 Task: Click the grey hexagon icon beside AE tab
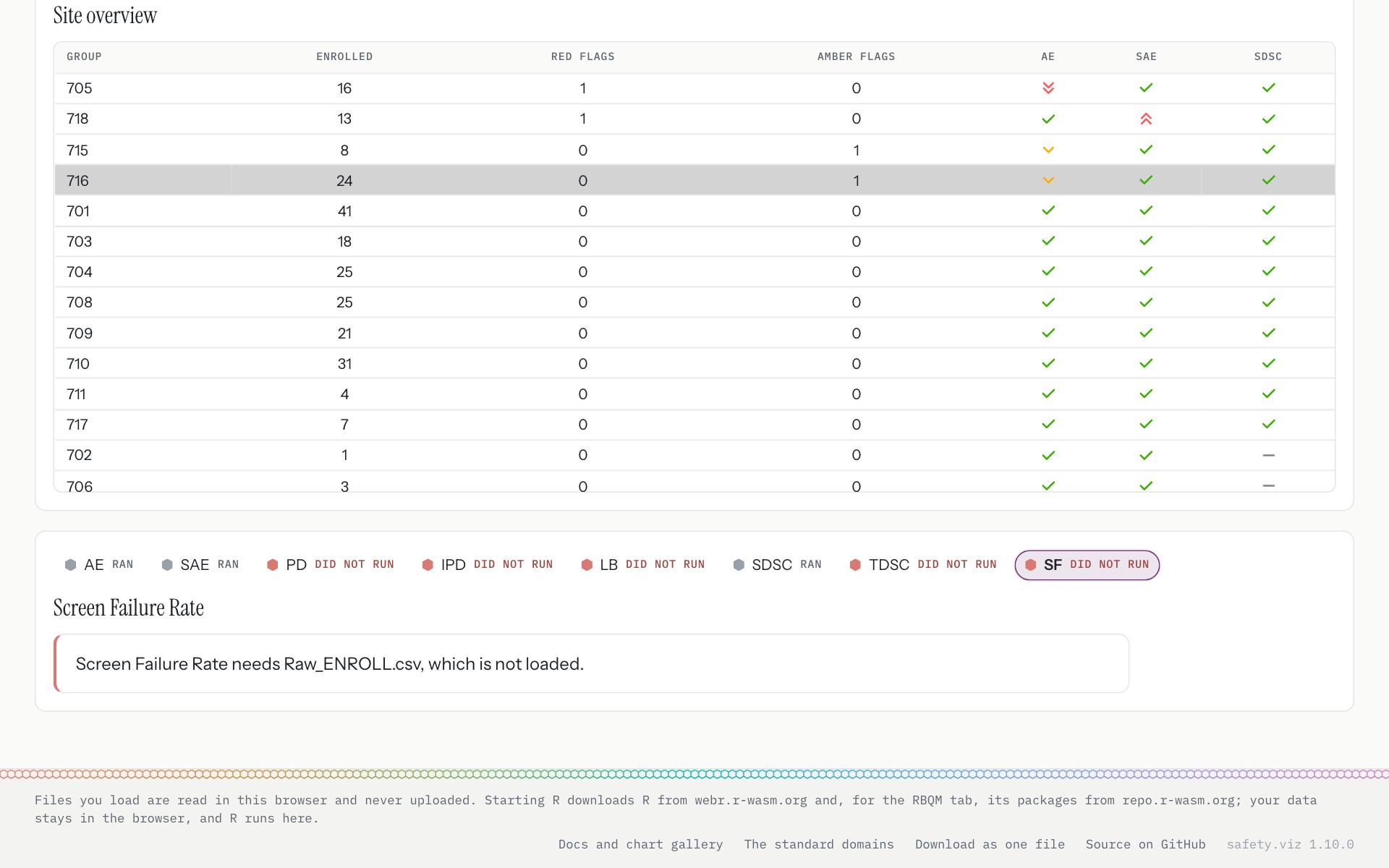(70, 565)
